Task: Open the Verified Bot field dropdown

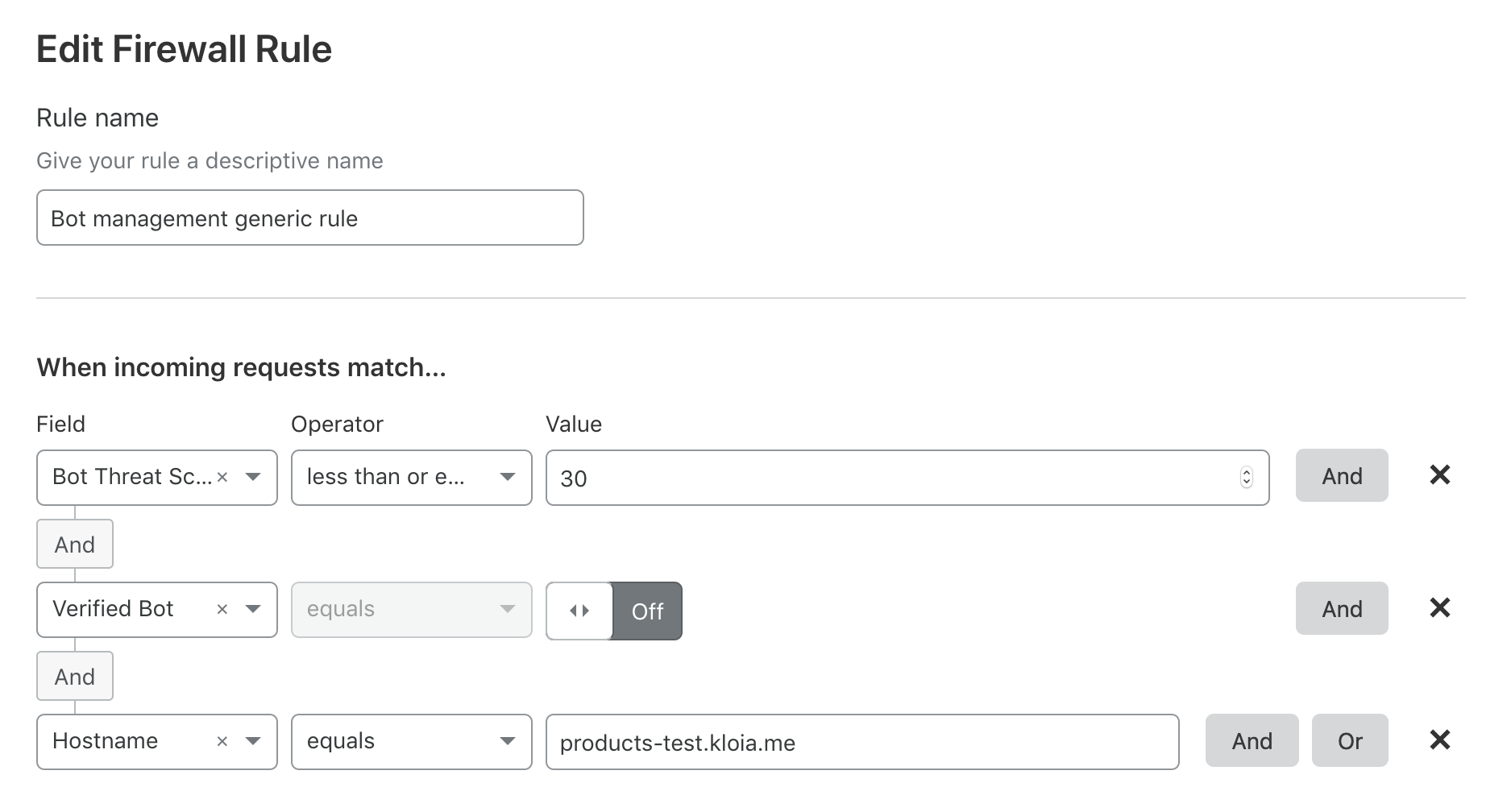Action: point(253,609)
